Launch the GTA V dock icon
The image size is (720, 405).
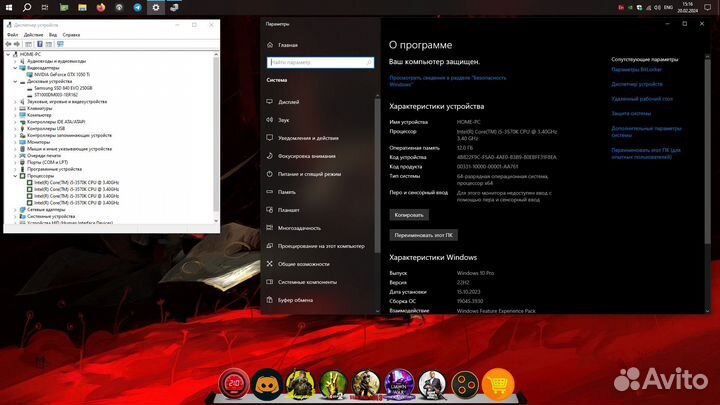coord(432,384)
